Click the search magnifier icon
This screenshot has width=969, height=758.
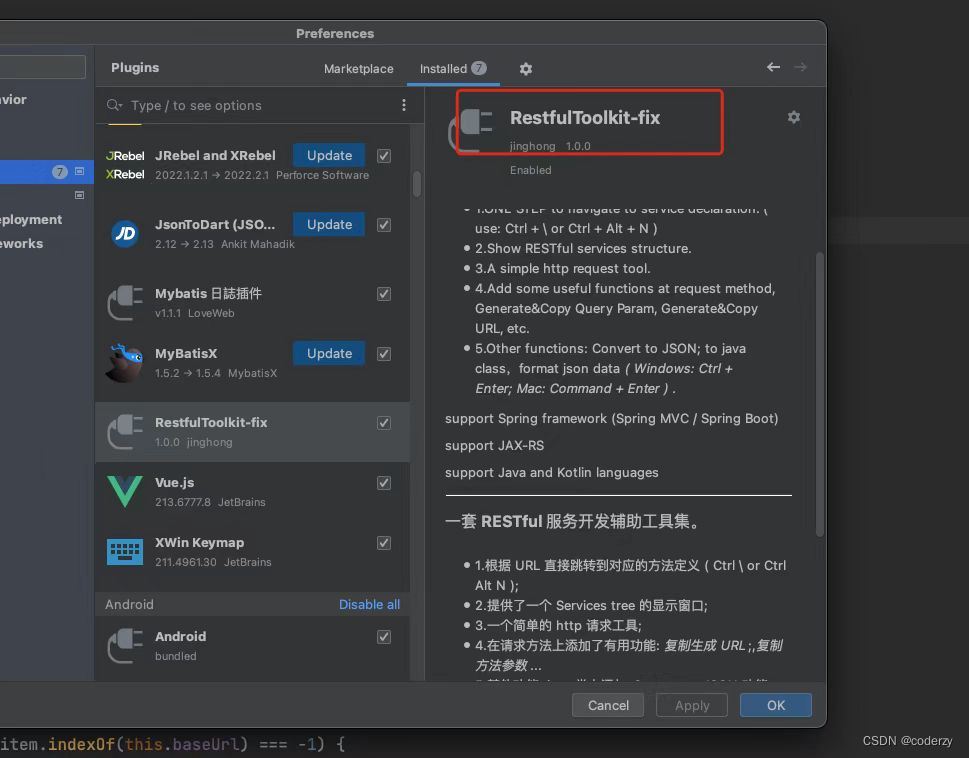(x=114, y=105)
